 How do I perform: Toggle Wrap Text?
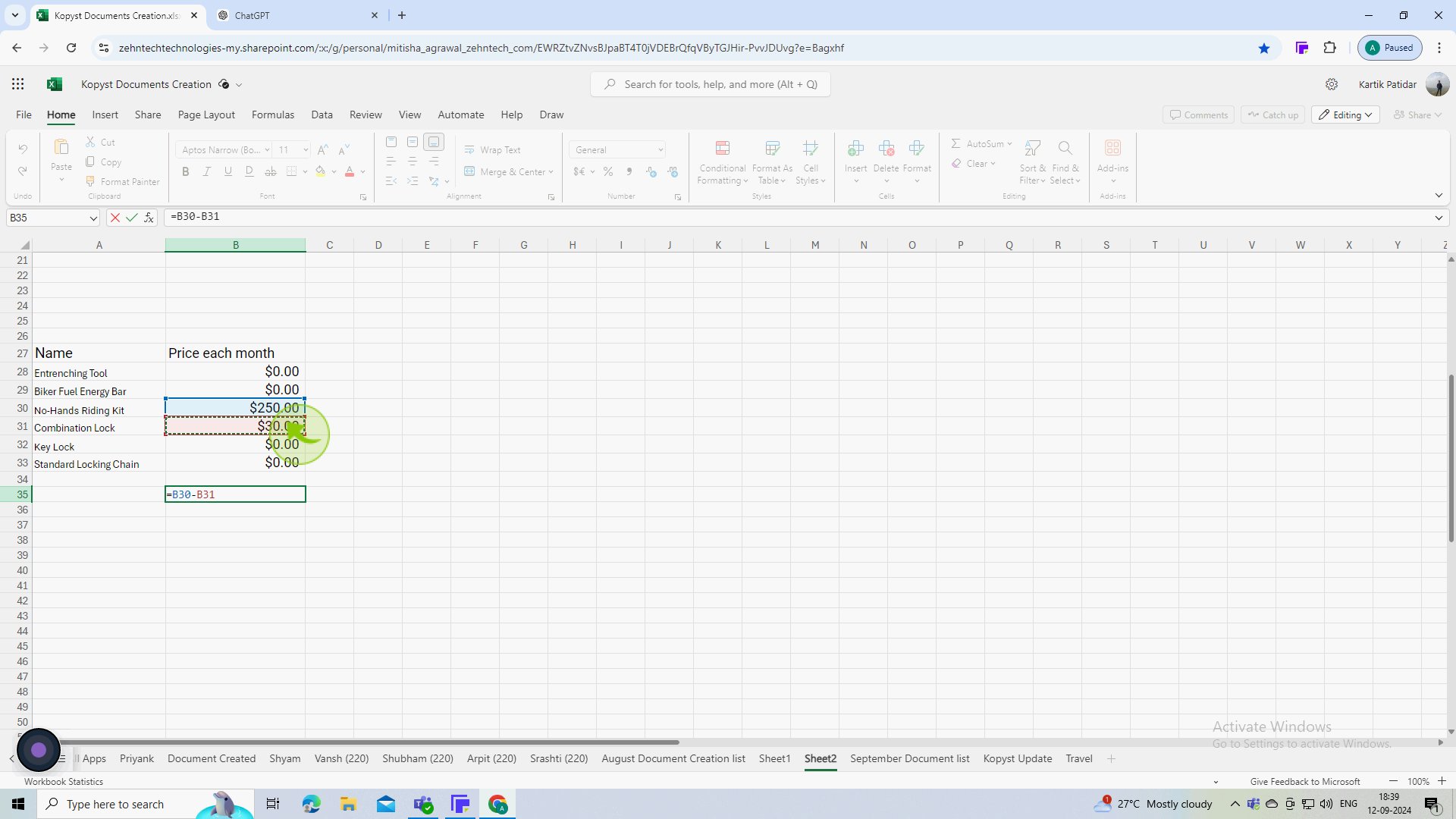(x=493, y=150)
